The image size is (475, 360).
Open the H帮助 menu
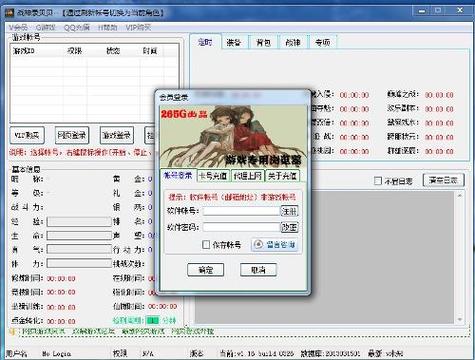click(x=107, y=27)
